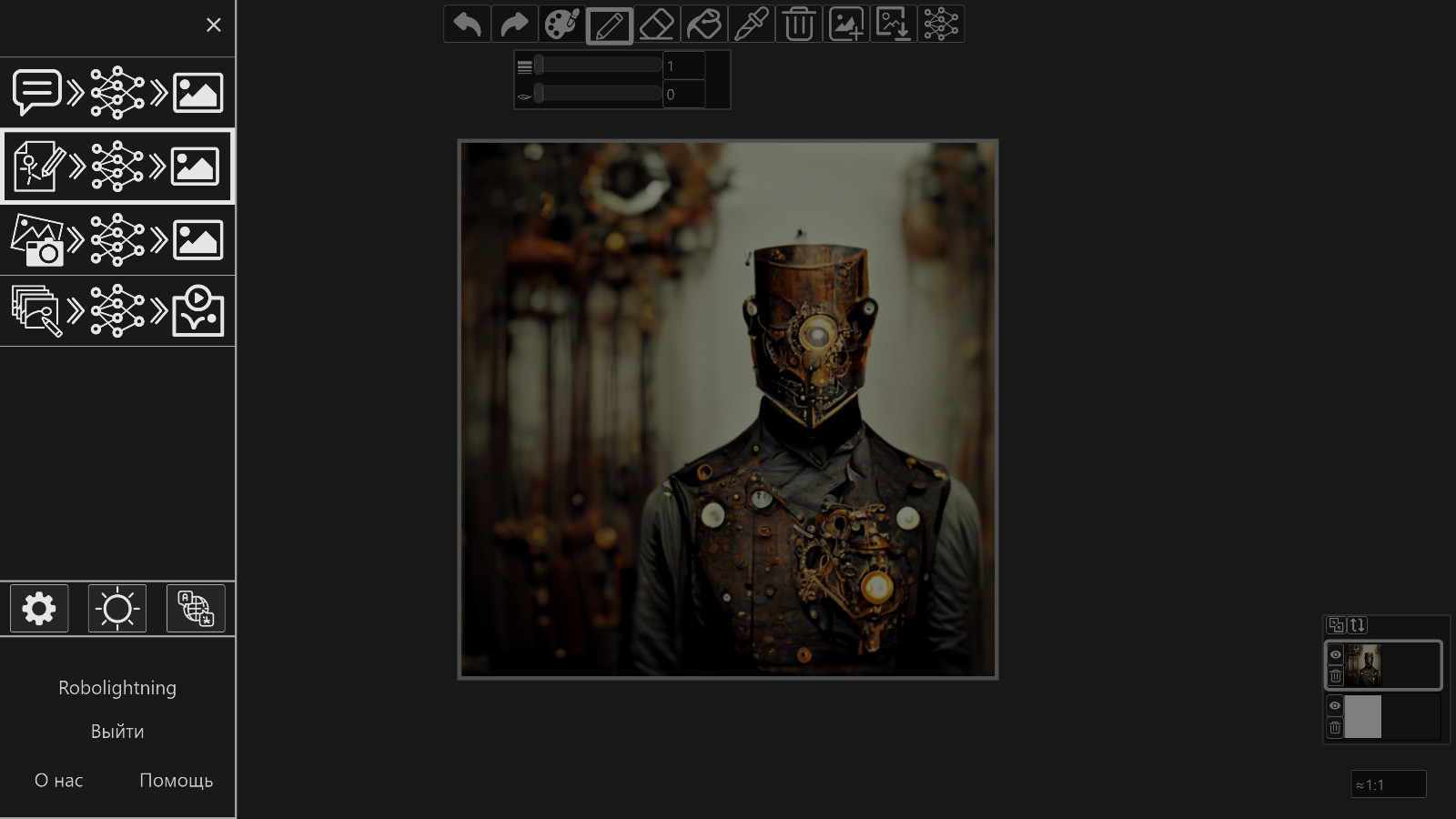Adjust the brush smoothing slider

pyautogui.click(x=598, y=94)
